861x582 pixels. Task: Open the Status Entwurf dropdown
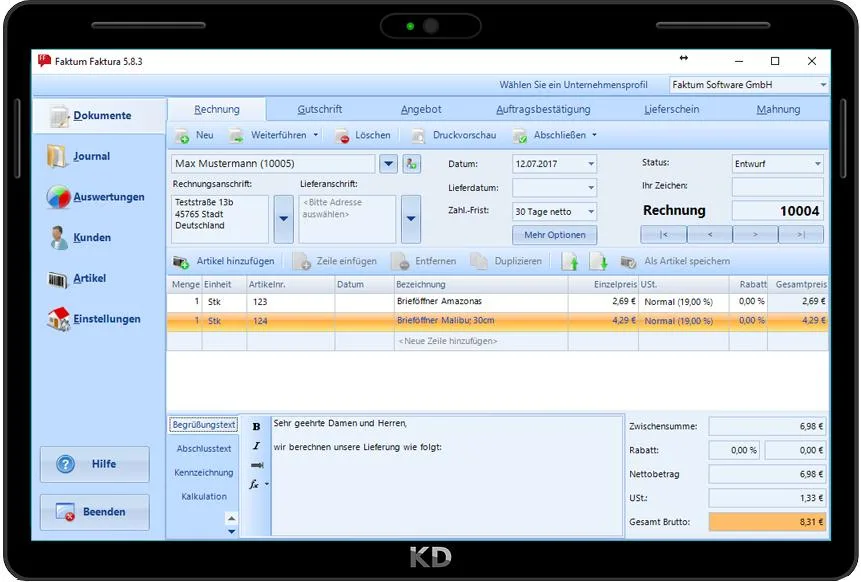pos(818,164)
